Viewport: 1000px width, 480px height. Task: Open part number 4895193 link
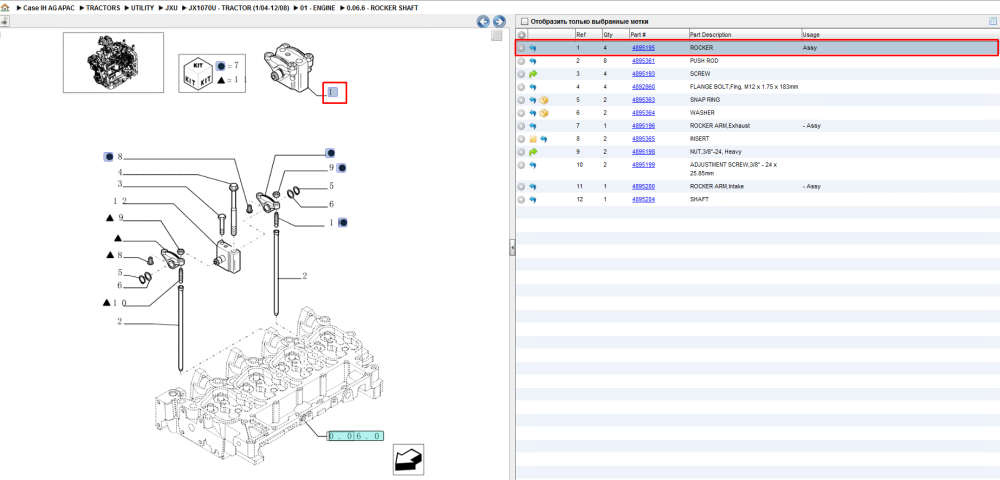pyautogui.click(x=643, y=74)
